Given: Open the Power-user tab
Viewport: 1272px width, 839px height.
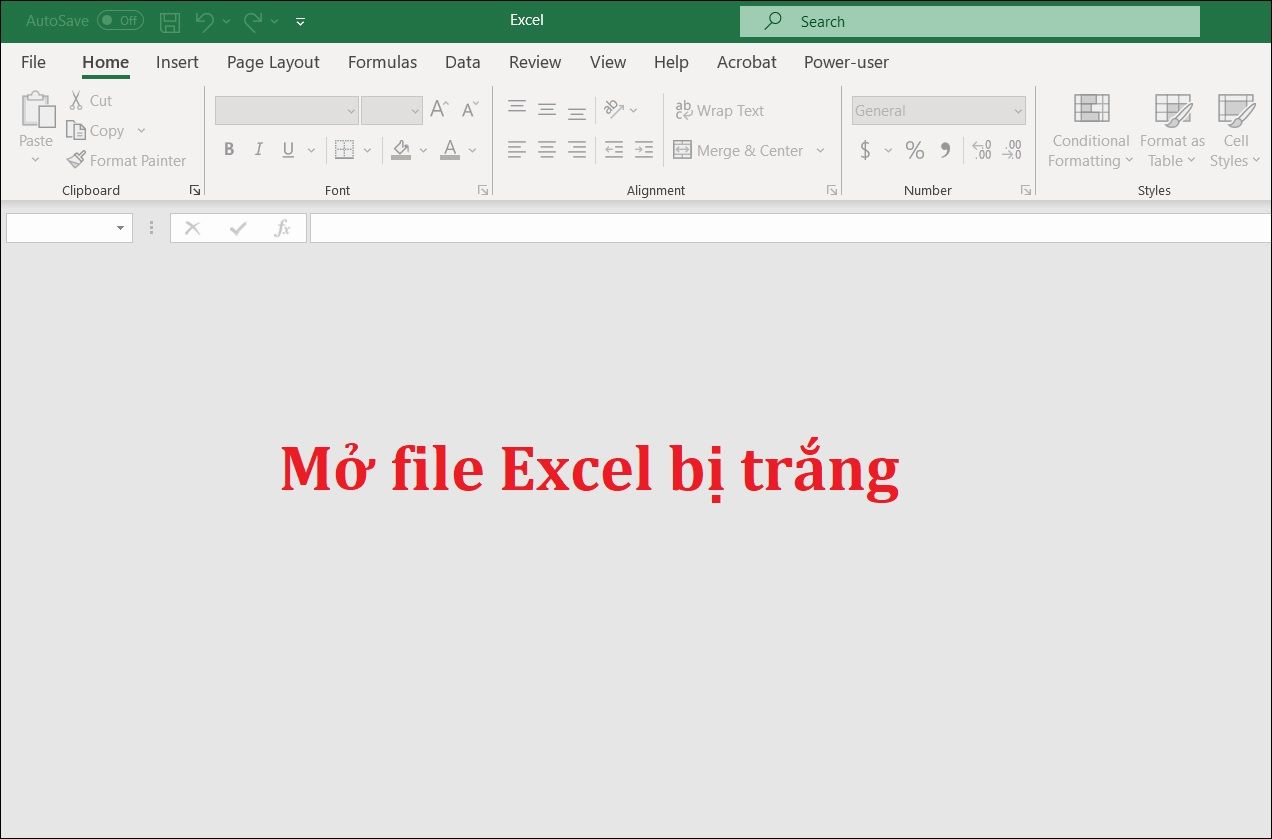Looking at the screenshot, I should coord(846,62).
